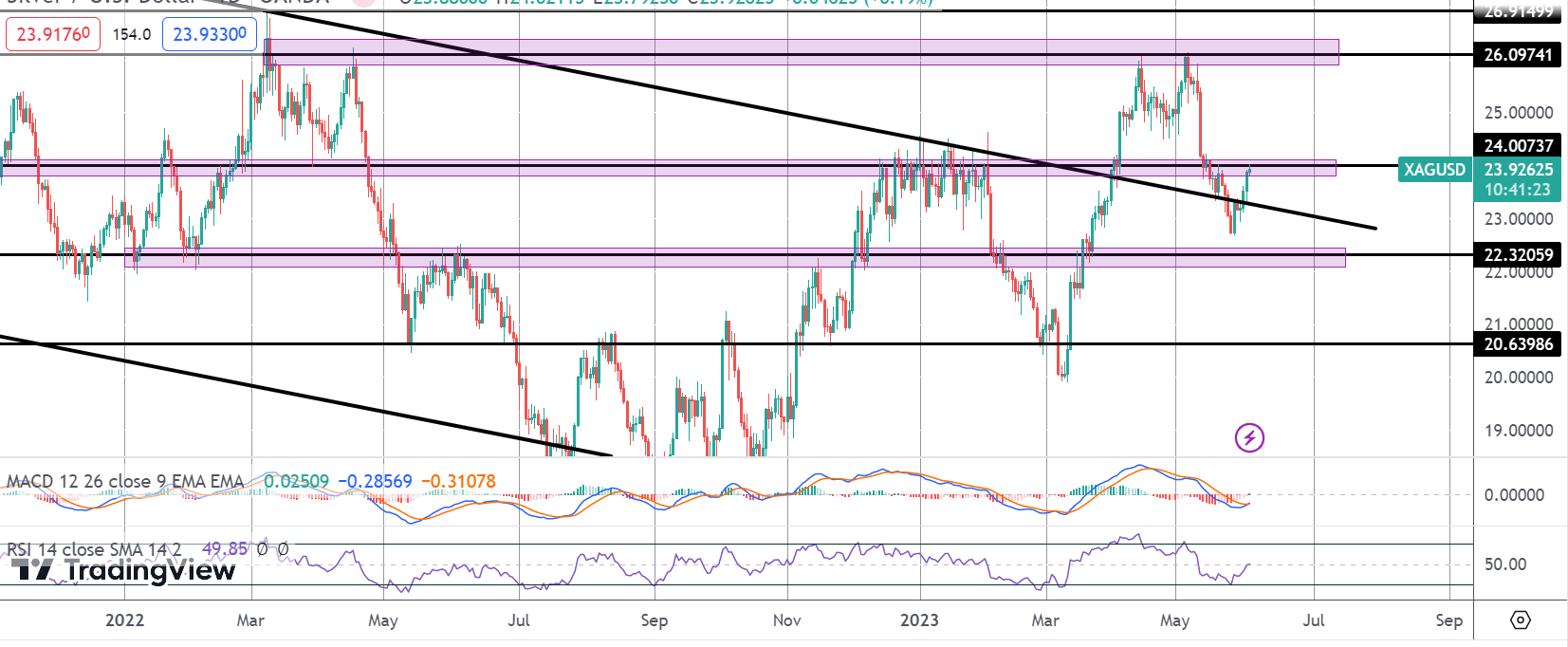The width and height of the screenshot is (1568, 647).
Task: Select the MACD 12 26 close indicator legend
Action: coord(125,481)
